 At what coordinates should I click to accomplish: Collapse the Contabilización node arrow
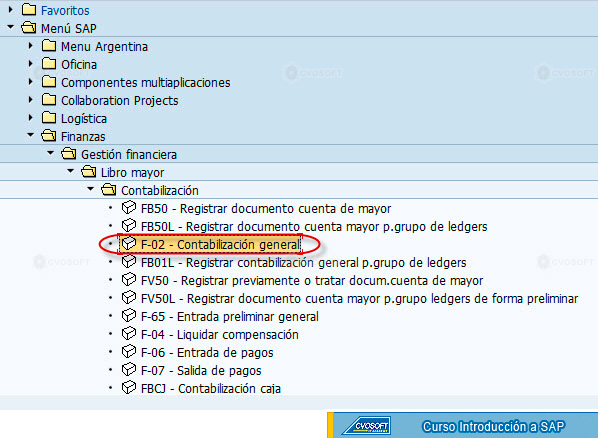click(x=90, y=189)
